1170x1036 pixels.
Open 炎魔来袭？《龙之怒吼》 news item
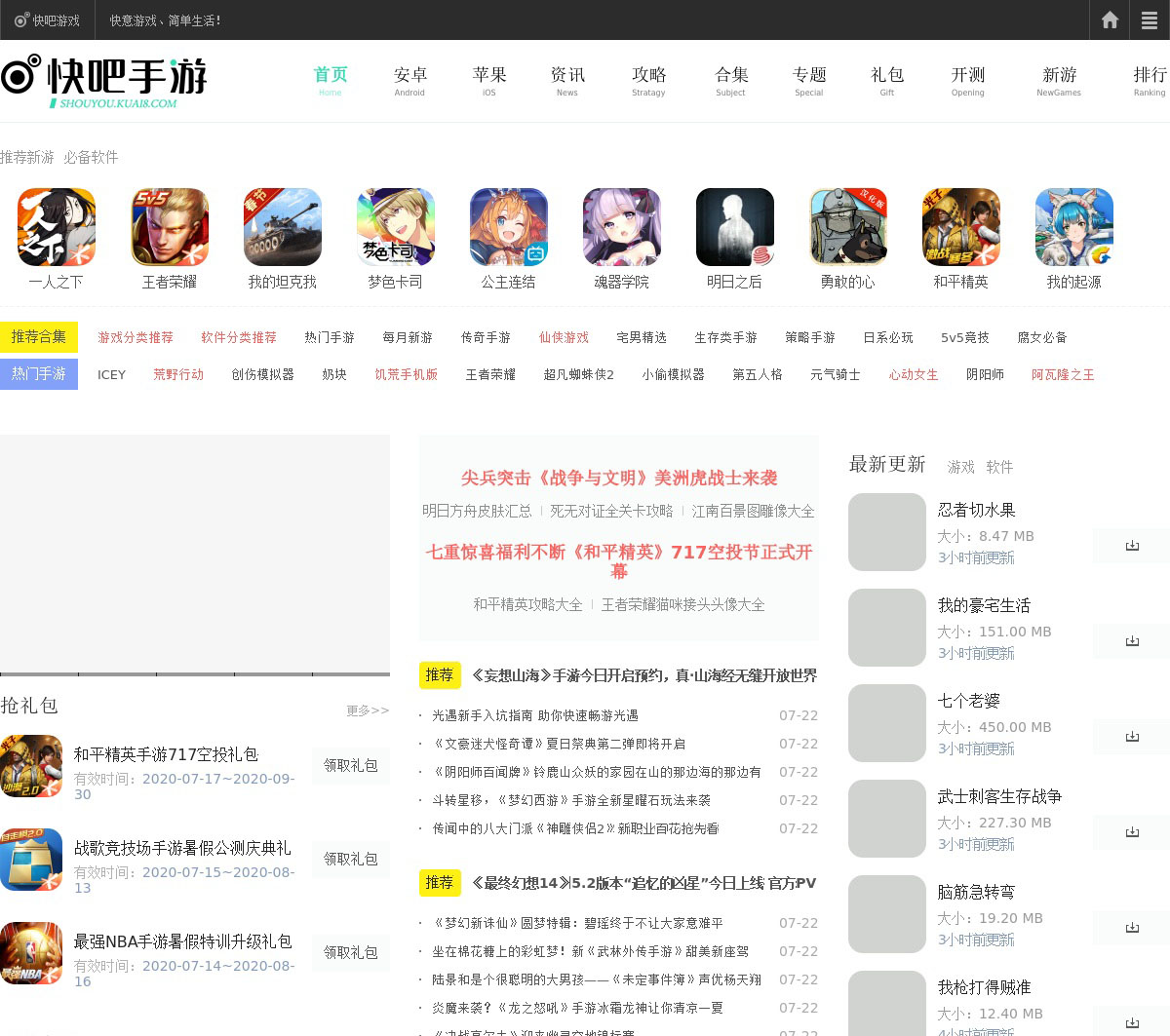click(578, 1008)
